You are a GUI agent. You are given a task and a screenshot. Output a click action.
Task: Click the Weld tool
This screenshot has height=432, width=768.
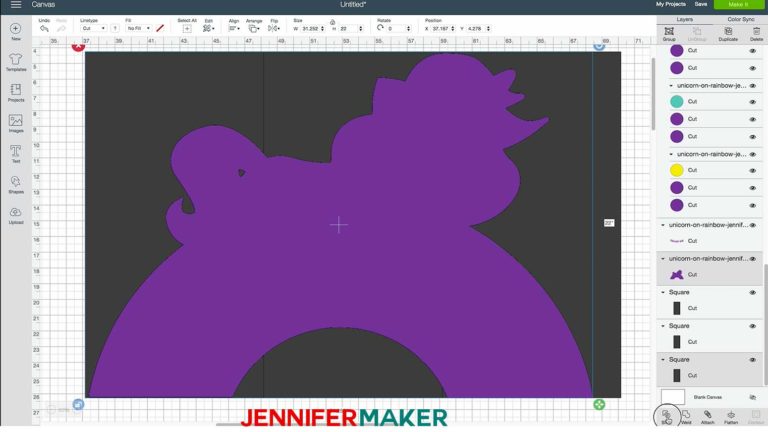(686, 417)
